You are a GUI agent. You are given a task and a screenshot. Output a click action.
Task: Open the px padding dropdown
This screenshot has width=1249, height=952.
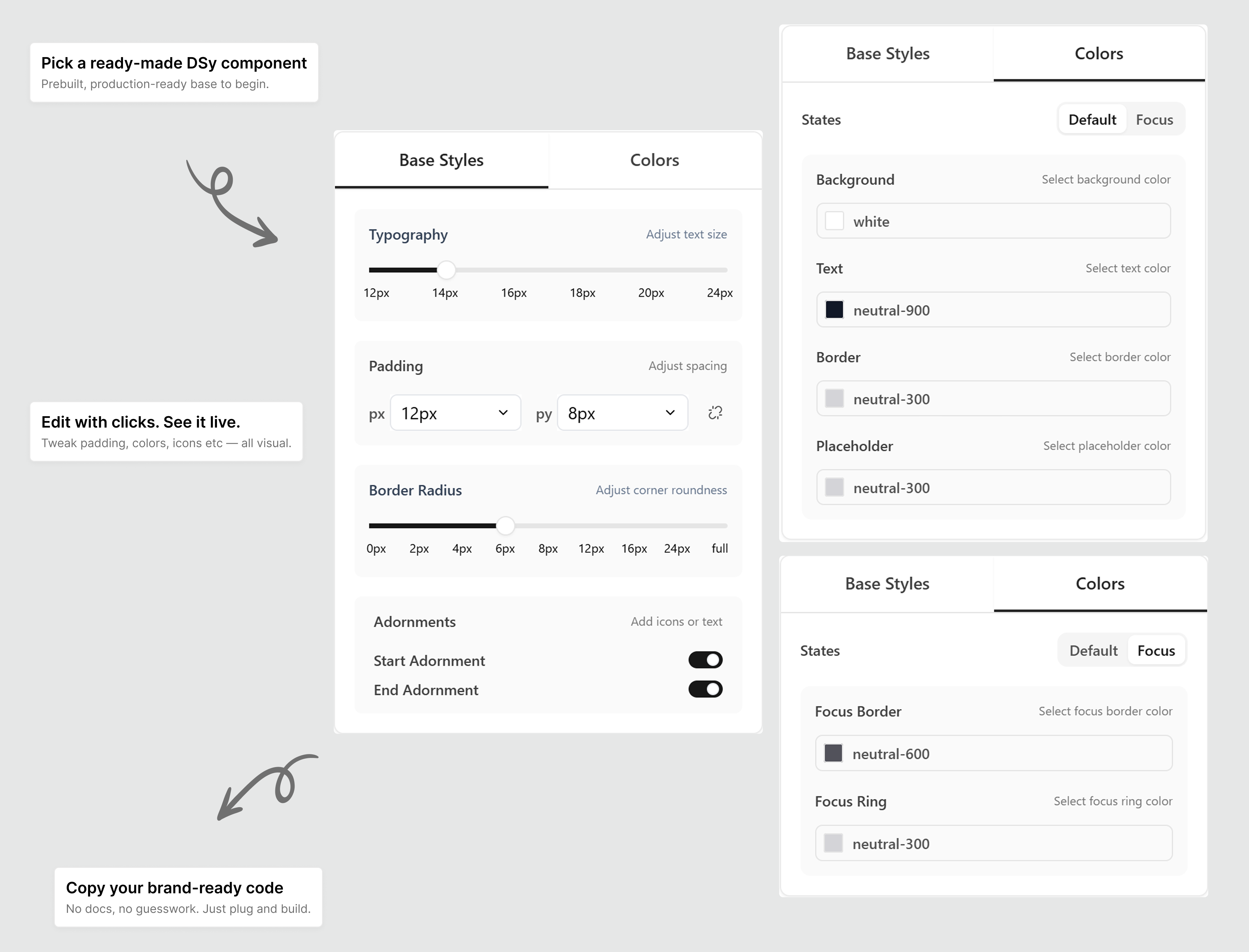pyautogui.click(x=455, y=413)
